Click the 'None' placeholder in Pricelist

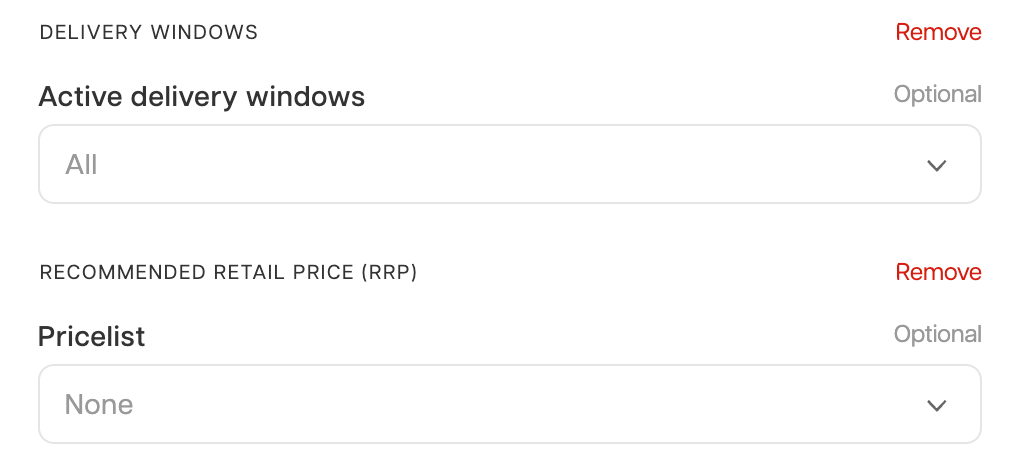pos(99,404)
